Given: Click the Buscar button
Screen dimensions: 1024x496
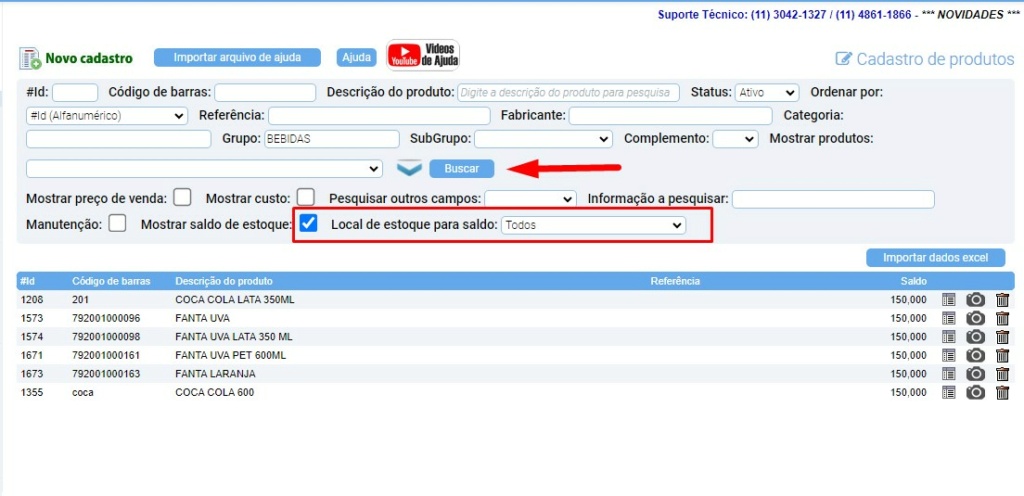Looking at the screenshot, I should click(462, 168).
